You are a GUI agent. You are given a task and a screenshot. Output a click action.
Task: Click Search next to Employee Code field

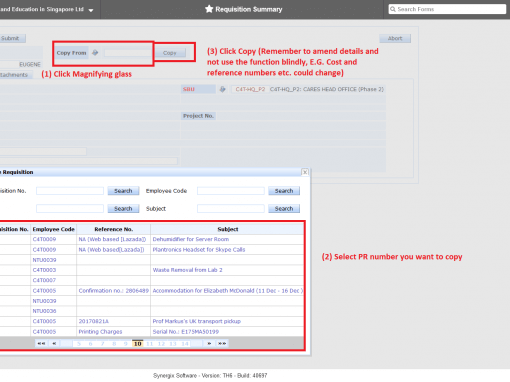coord(284,191)
